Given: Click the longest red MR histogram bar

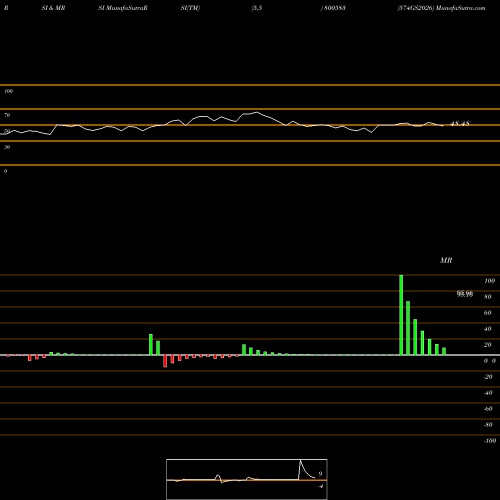Looking at the screenshot, I should pyautogui.click(x=165, y=361).
